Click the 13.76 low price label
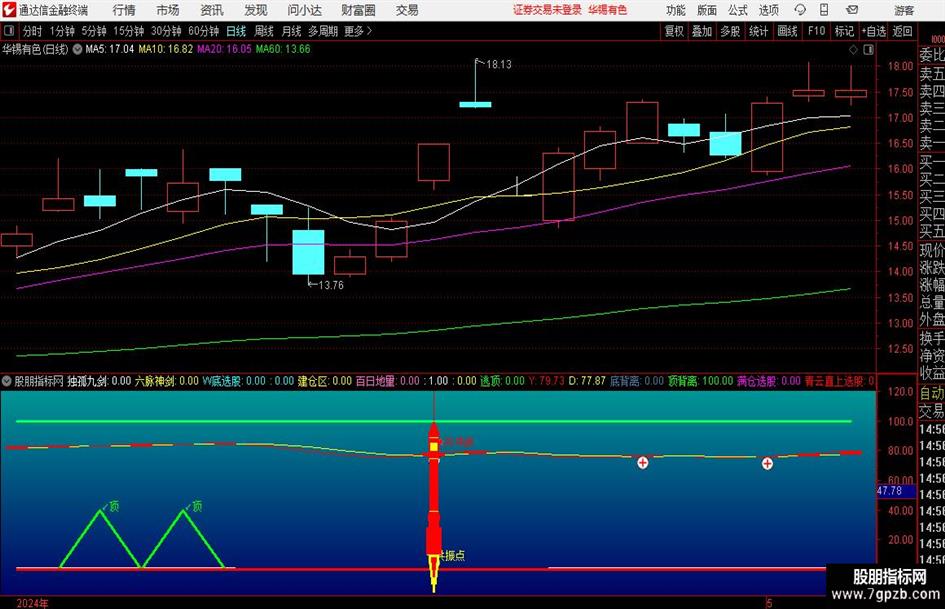The image size is (945, 609). click(x=331, y=285)
